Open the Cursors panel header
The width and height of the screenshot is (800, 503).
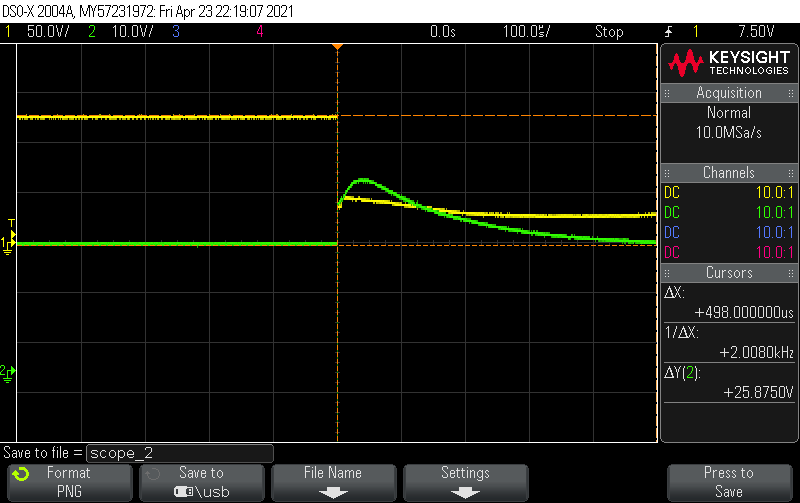pos(729,274)
